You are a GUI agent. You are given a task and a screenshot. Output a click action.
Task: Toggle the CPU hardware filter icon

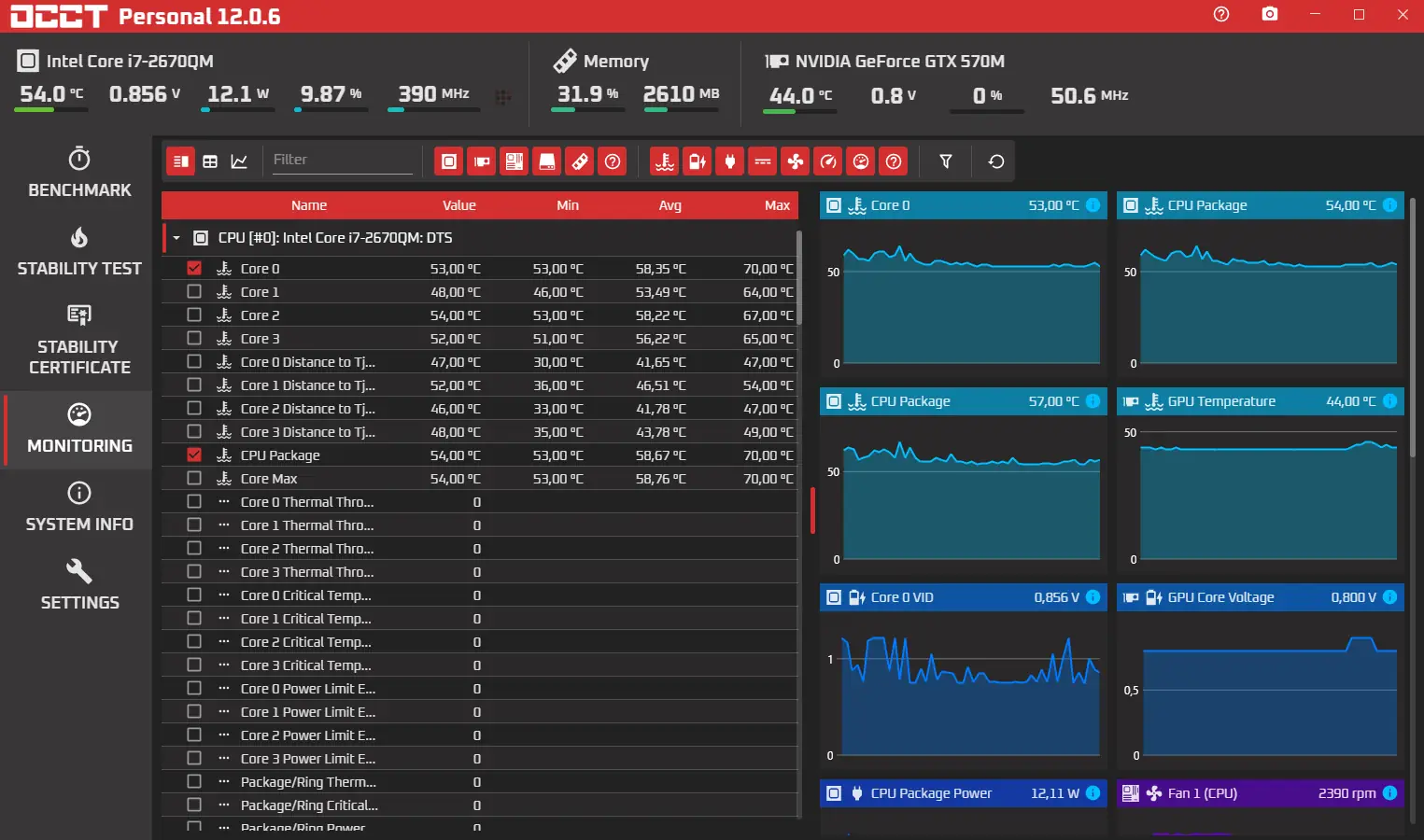pyautogui.click(x=449, y=161)
